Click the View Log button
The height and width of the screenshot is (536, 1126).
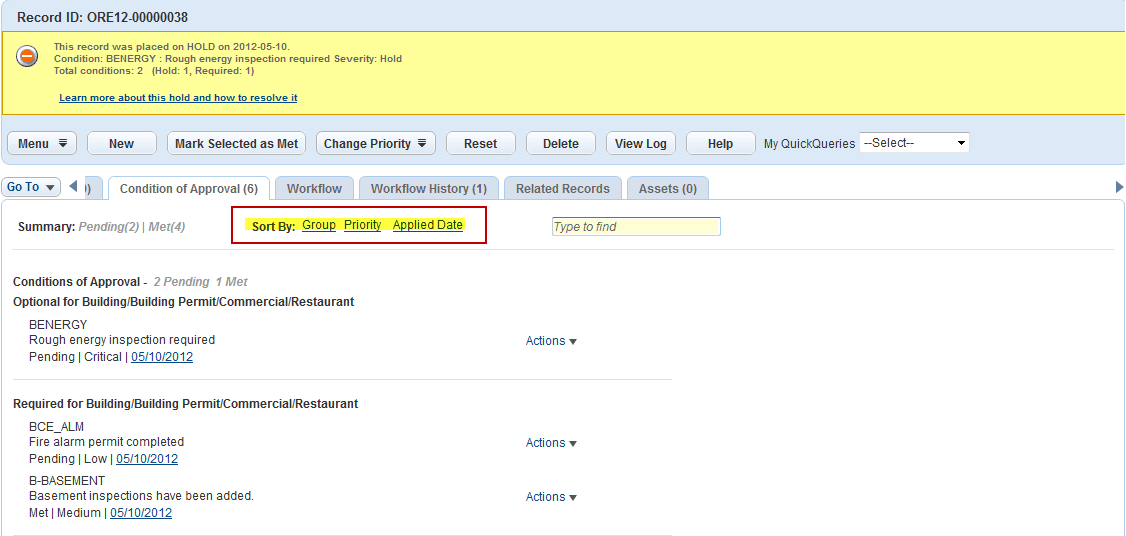pos(640,144)
